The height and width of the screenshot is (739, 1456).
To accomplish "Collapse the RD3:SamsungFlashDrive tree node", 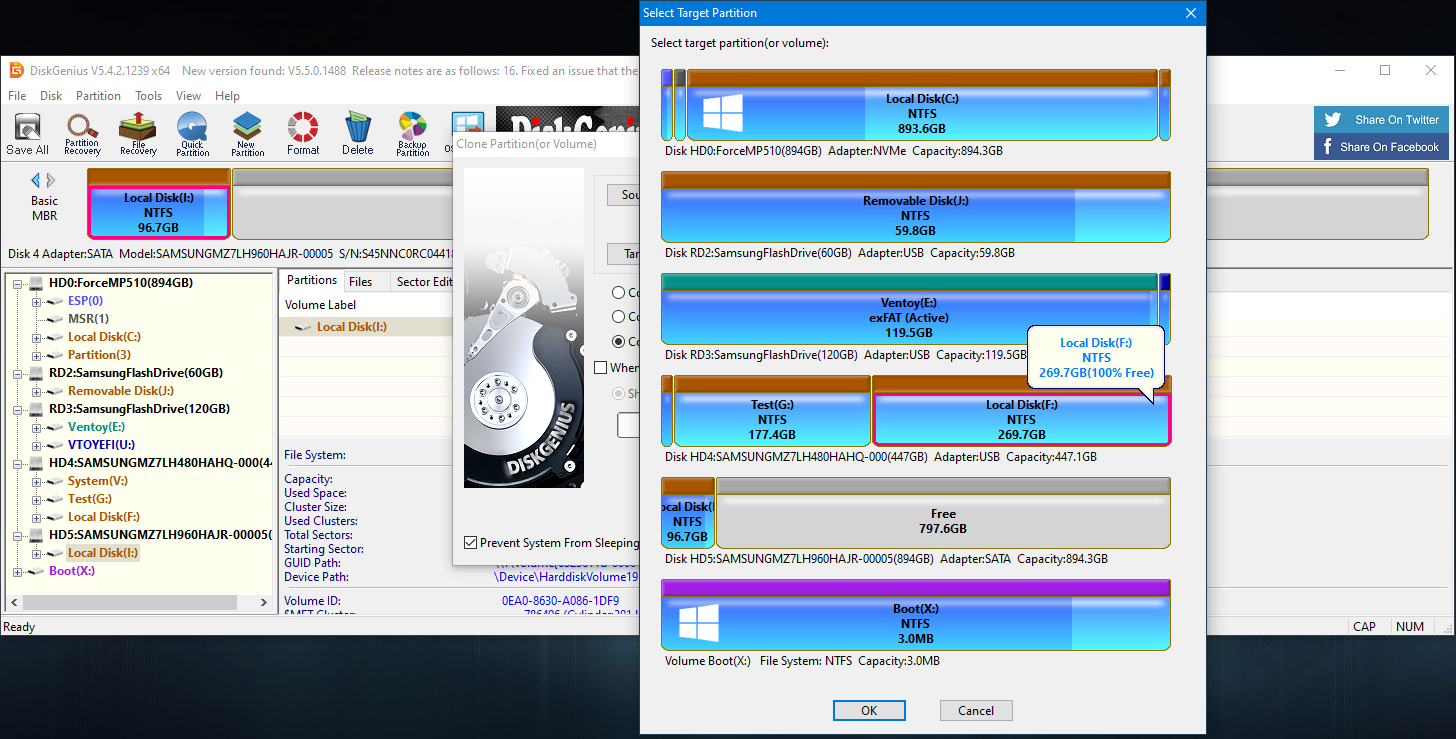I will [x=18, y=409].
